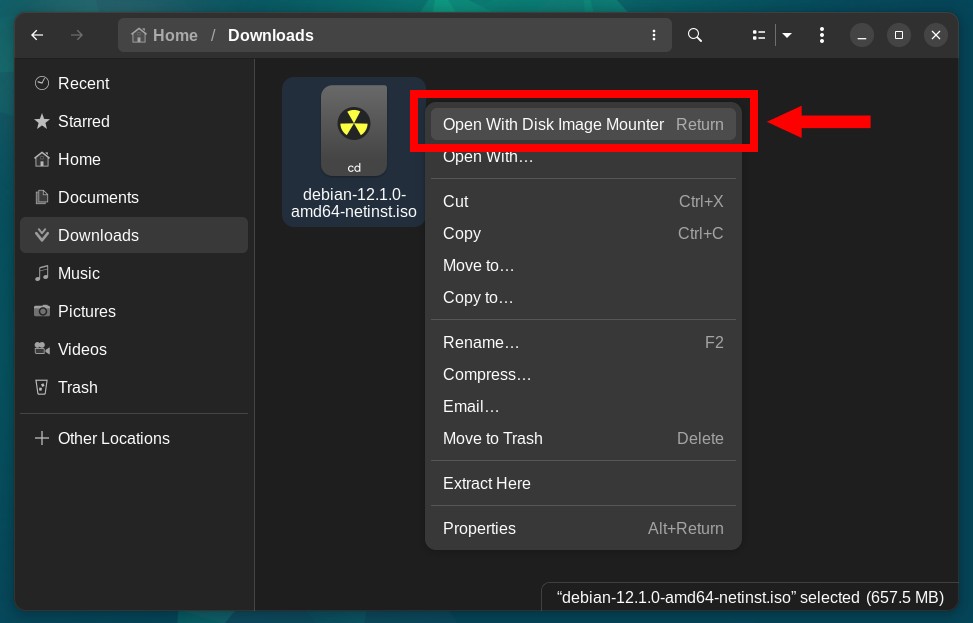Image resolution: width=973 pixels, height=623 pixels.
Task: Open Recent in the sidebar
Action: coord(134,83)
